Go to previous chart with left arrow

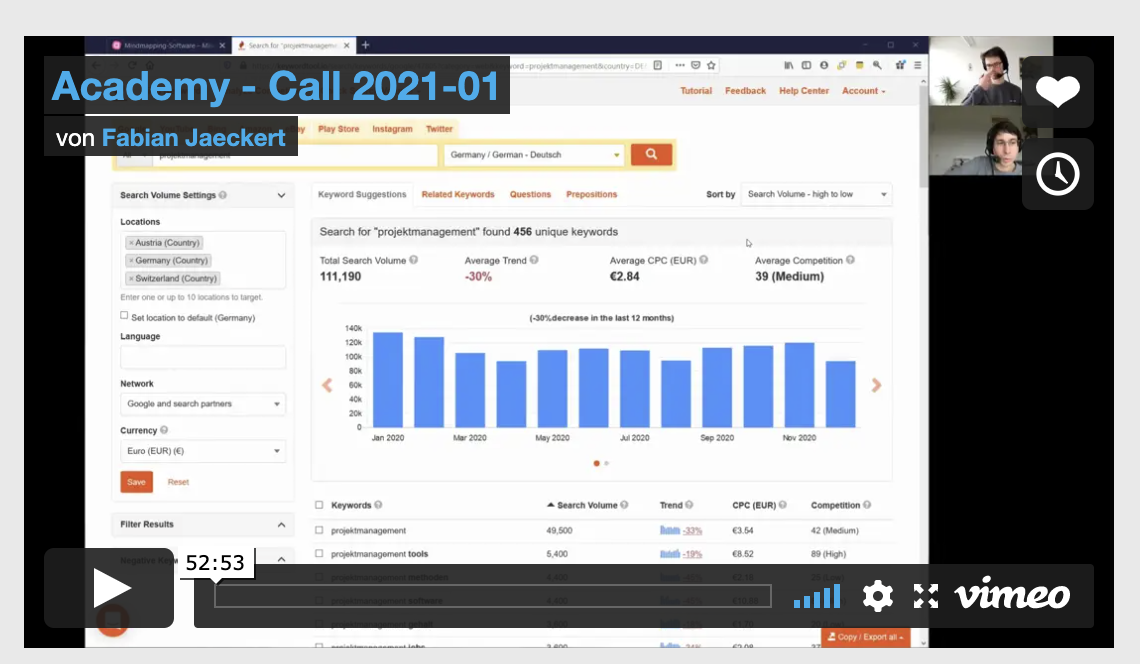coord(327,385)
